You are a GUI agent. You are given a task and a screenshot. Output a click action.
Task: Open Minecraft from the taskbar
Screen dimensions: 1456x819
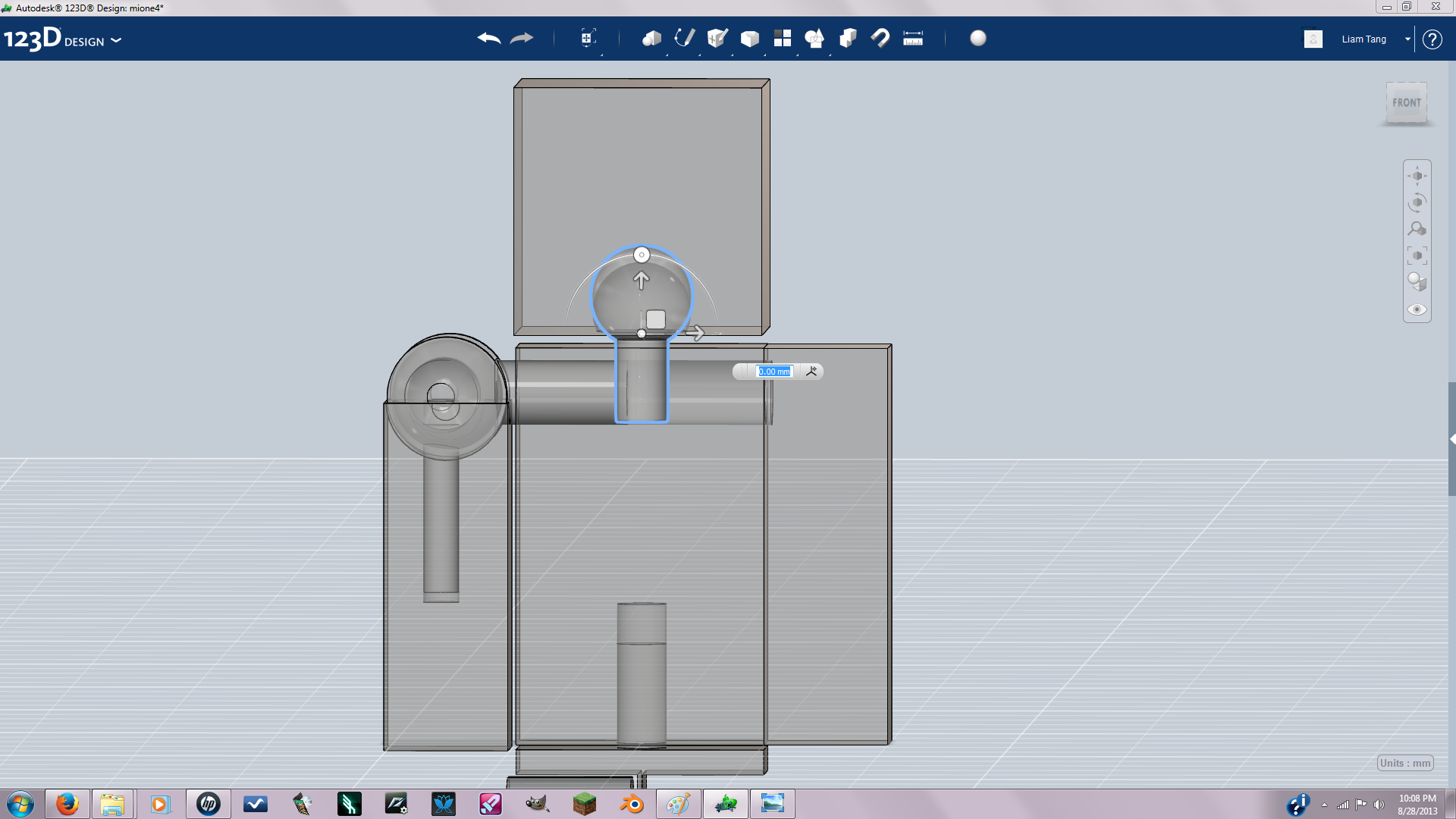point(585,804)
